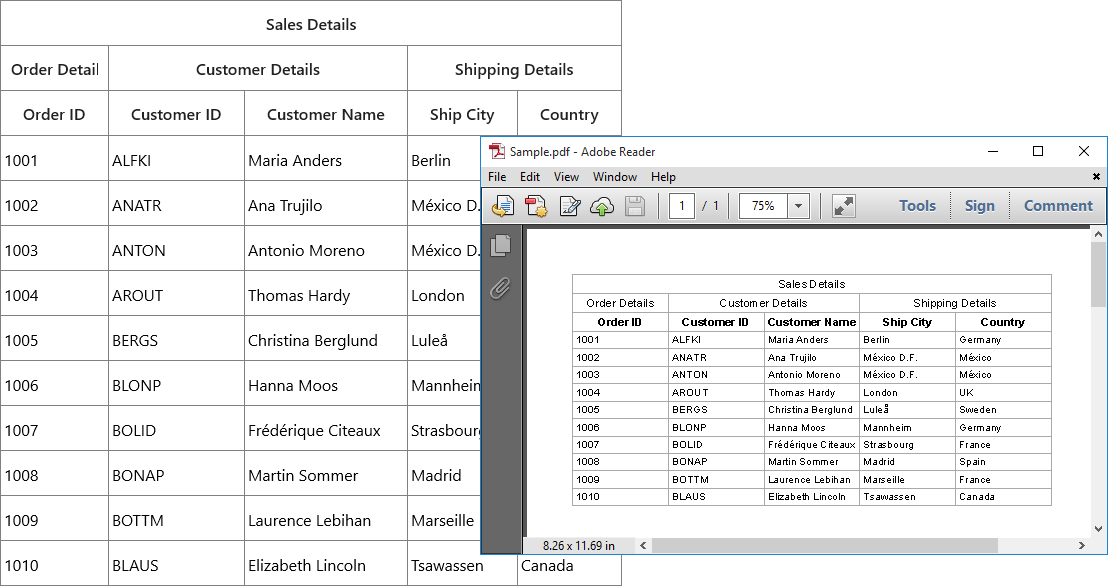Click the vertical scrollbar up arrow
This screenshot has width=1108, height=586.
pos(1098,234)
